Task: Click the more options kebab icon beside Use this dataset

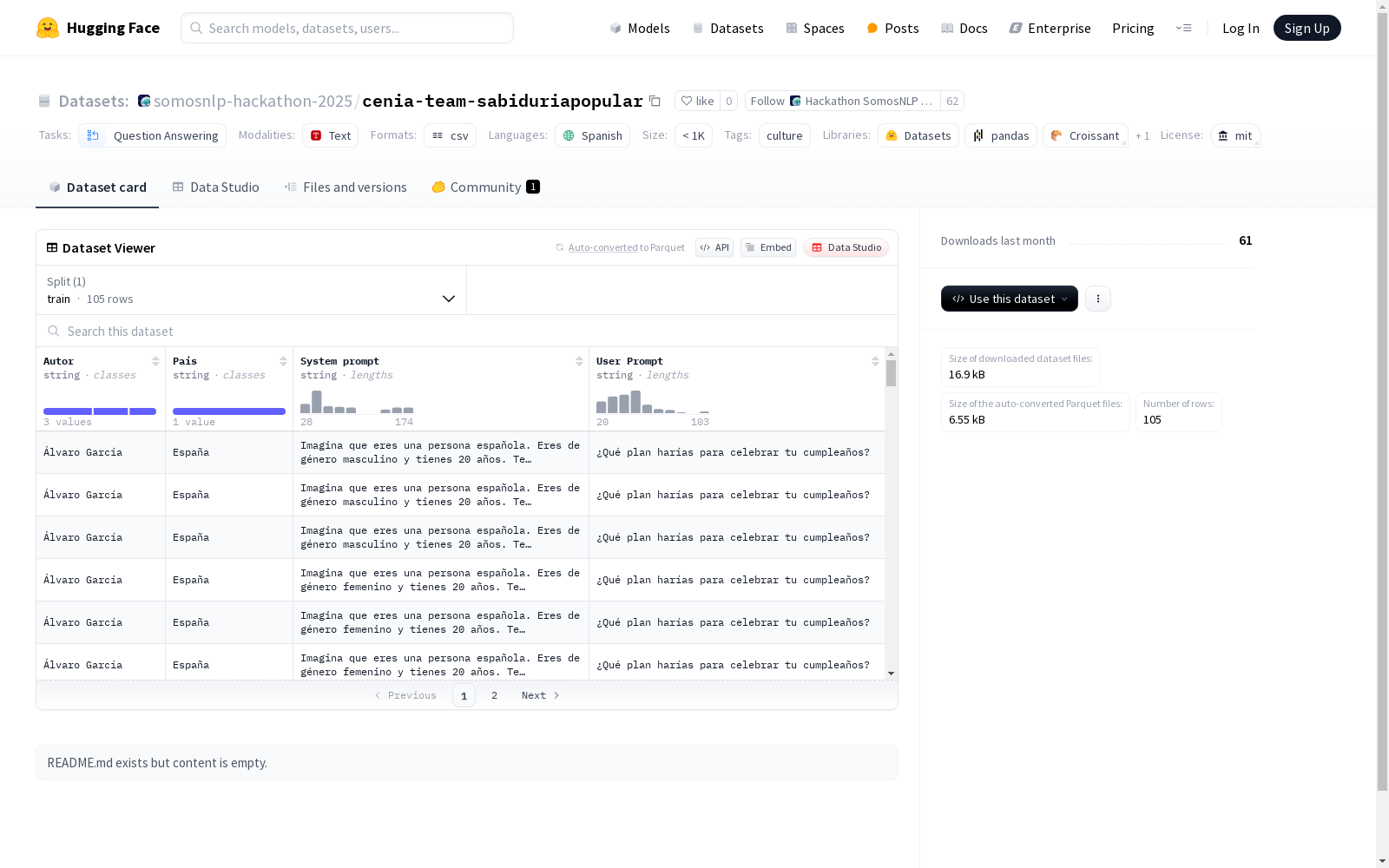Action: [x=1098, y=299]
